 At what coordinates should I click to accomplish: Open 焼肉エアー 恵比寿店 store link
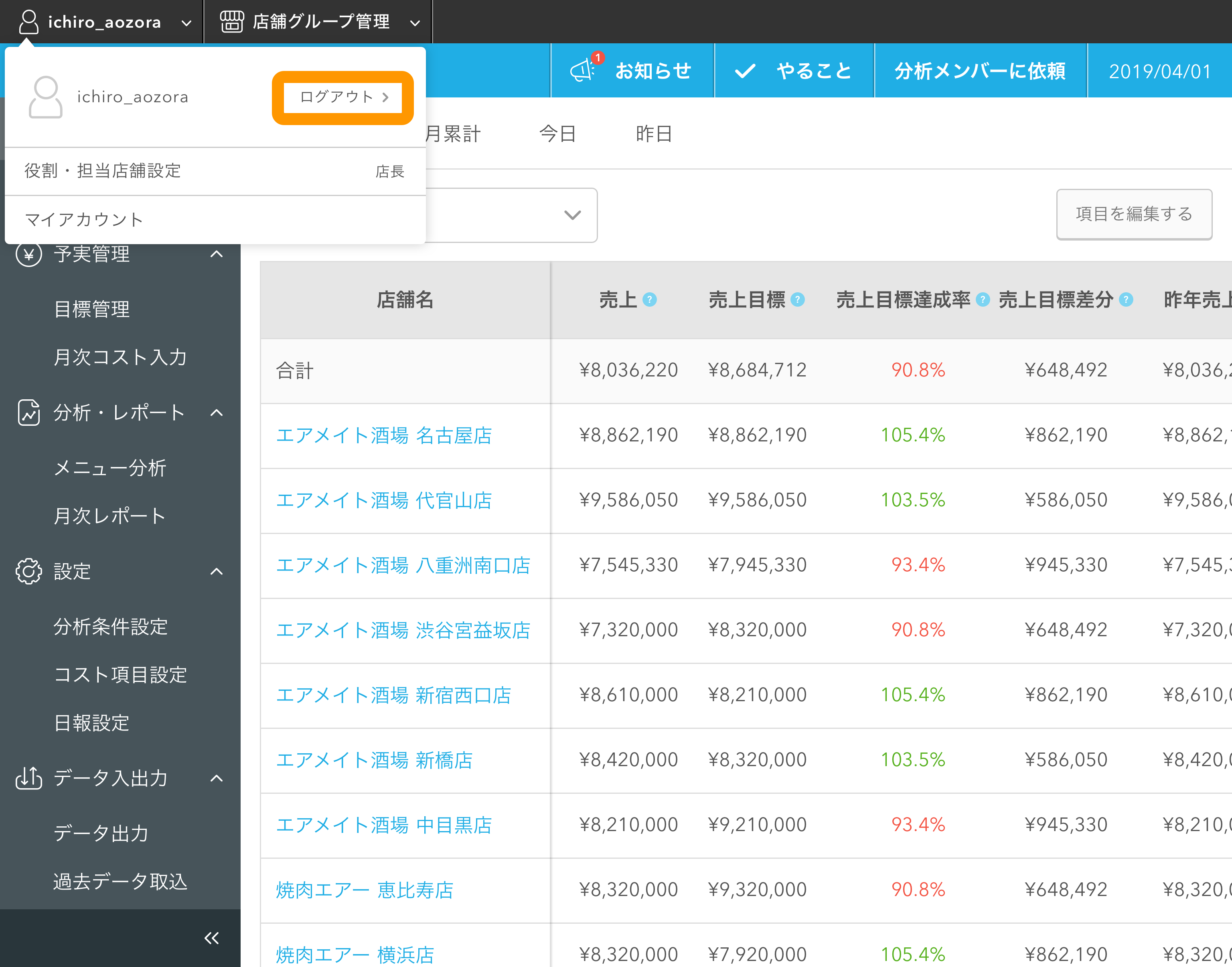pyautogui.click(x=365, y=890)
